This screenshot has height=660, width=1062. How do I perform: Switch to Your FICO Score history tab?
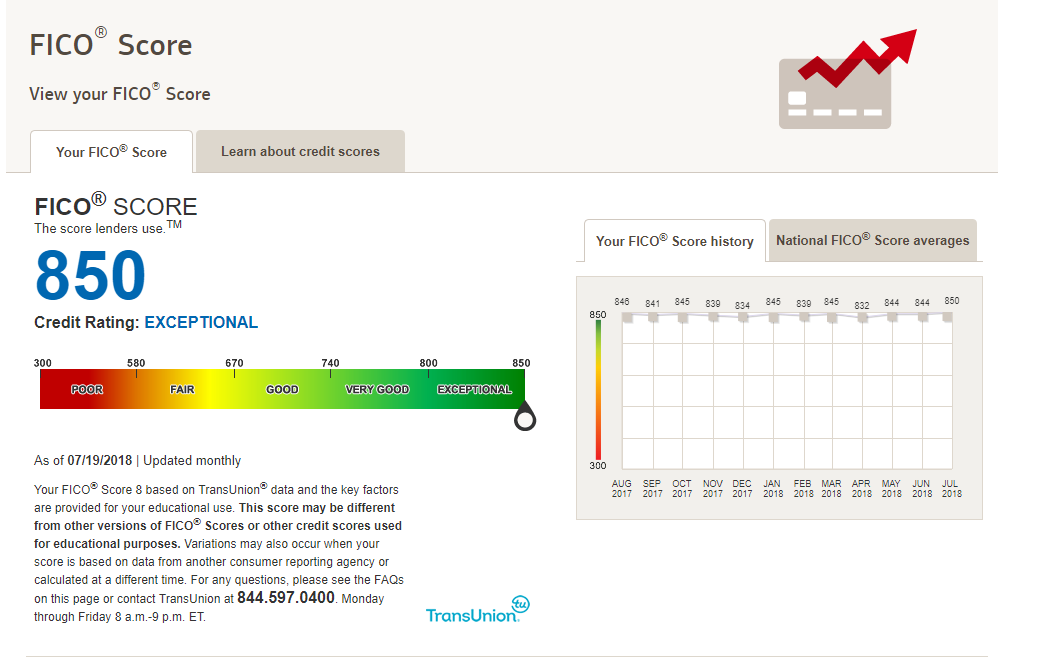click(x=675, y=241)
